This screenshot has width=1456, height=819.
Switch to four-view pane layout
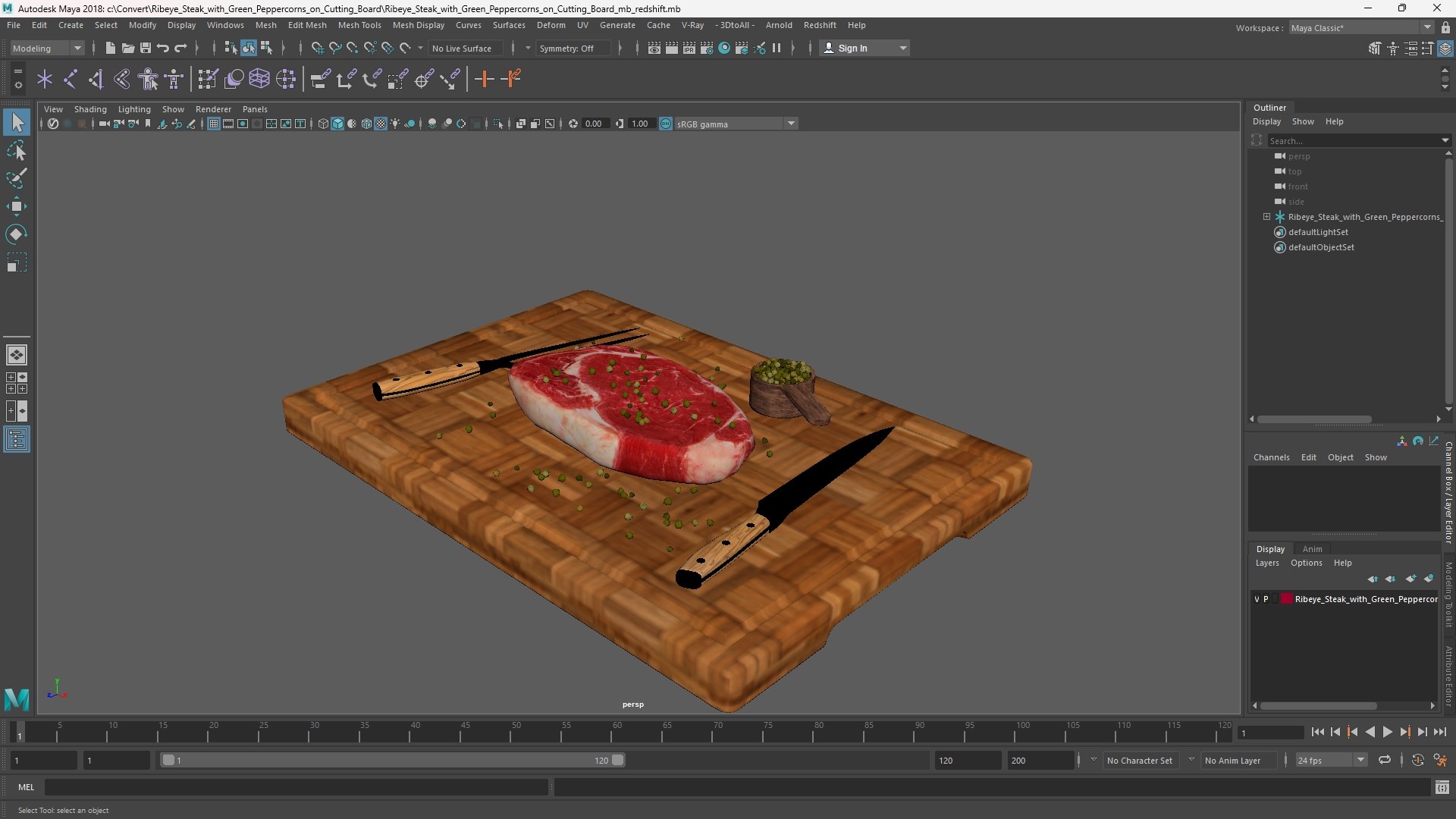[17, 383]
